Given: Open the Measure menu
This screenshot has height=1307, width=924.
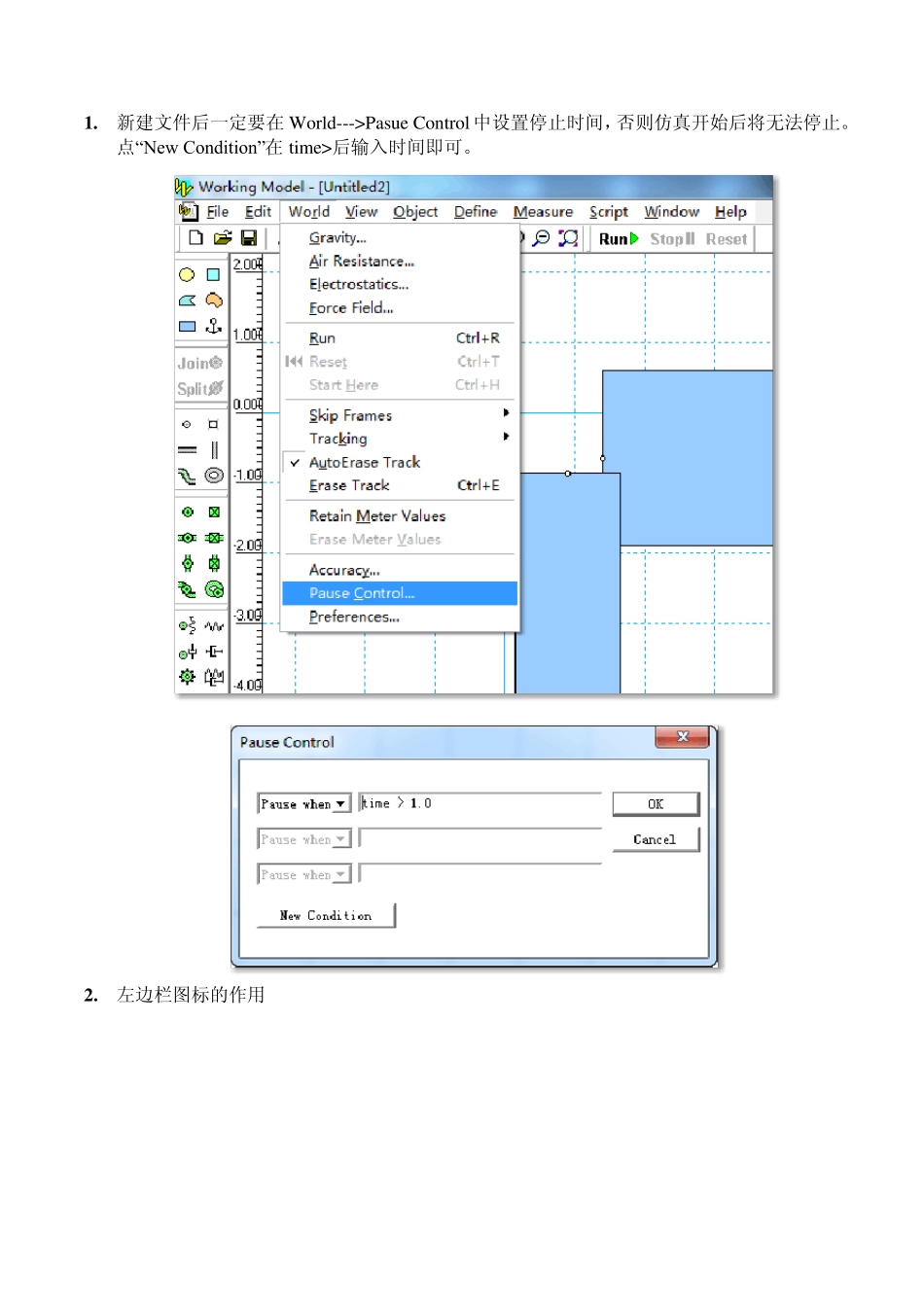Looking at the screenshot, I should (543, 212).
